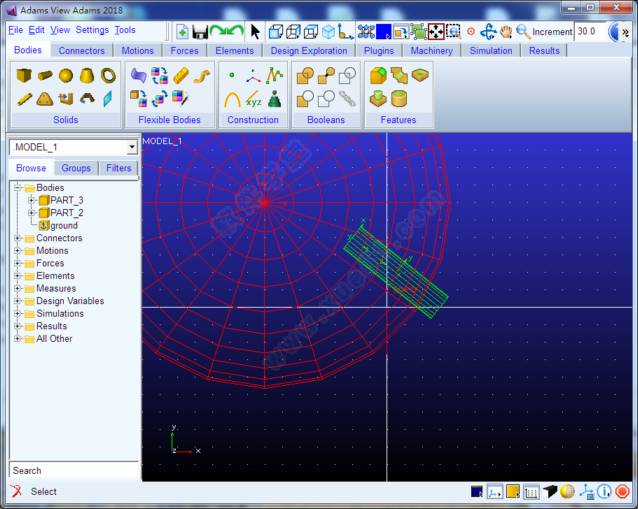Click the Boolean chain link icon
This screenshot has width=638, height=509.
tap(347, 99)
